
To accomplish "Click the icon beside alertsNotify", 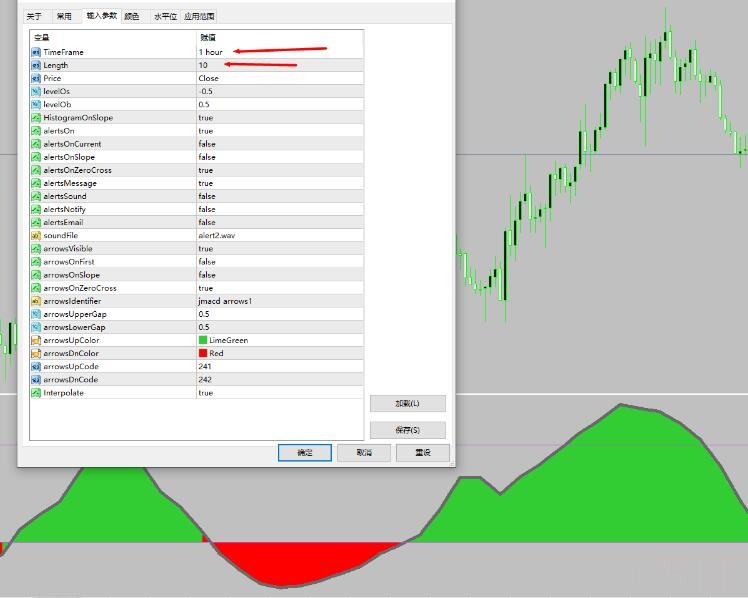I will (x=36, y=209).
